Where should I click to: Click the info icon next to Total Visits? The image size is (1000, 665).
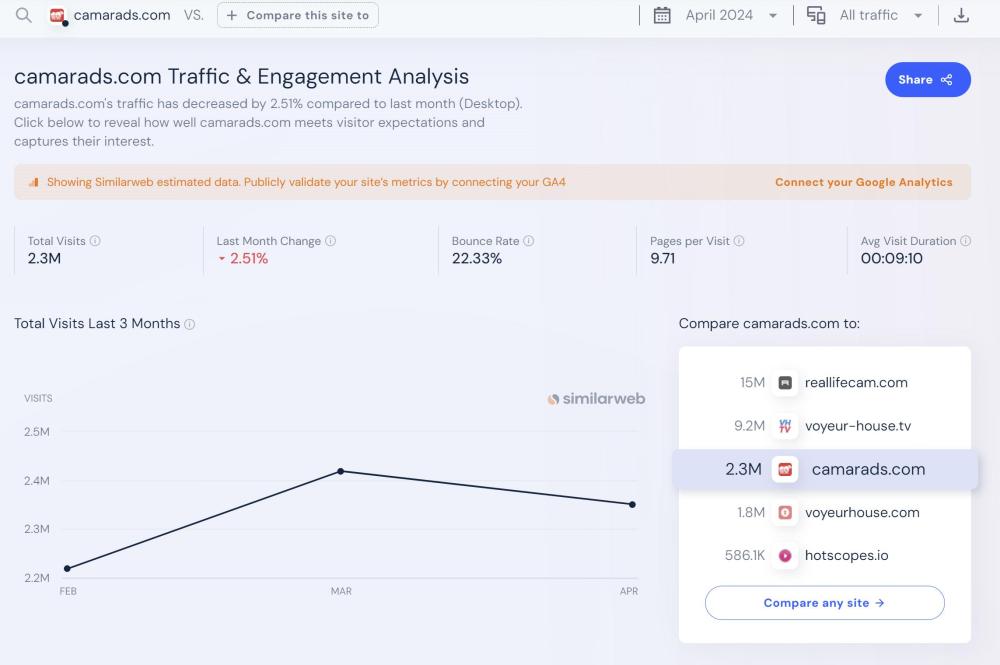(x=95, y=241)
